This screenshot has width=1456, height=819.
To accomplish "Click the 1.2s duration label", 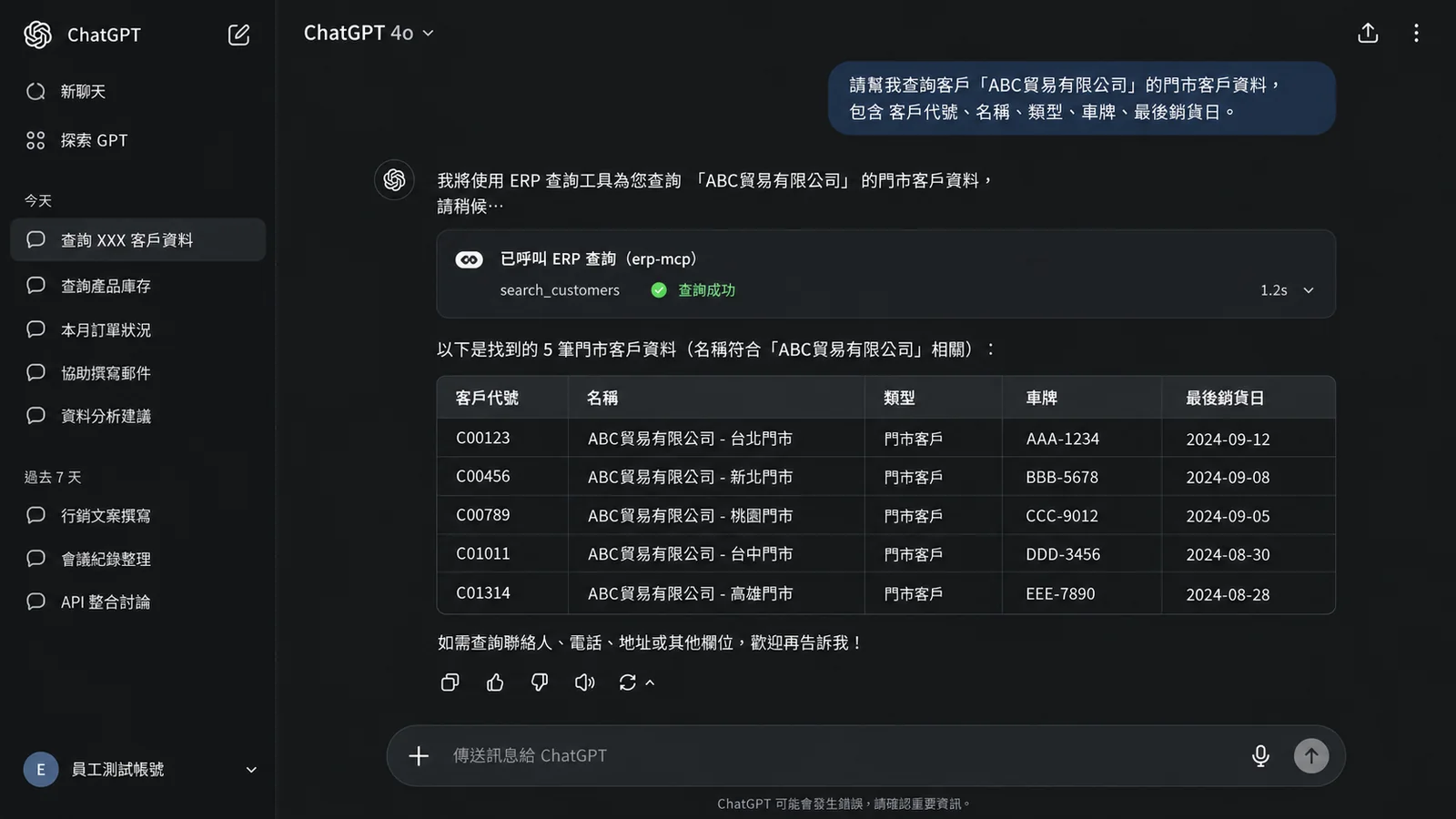I will pyautogui.click(x=1273, y=290).
